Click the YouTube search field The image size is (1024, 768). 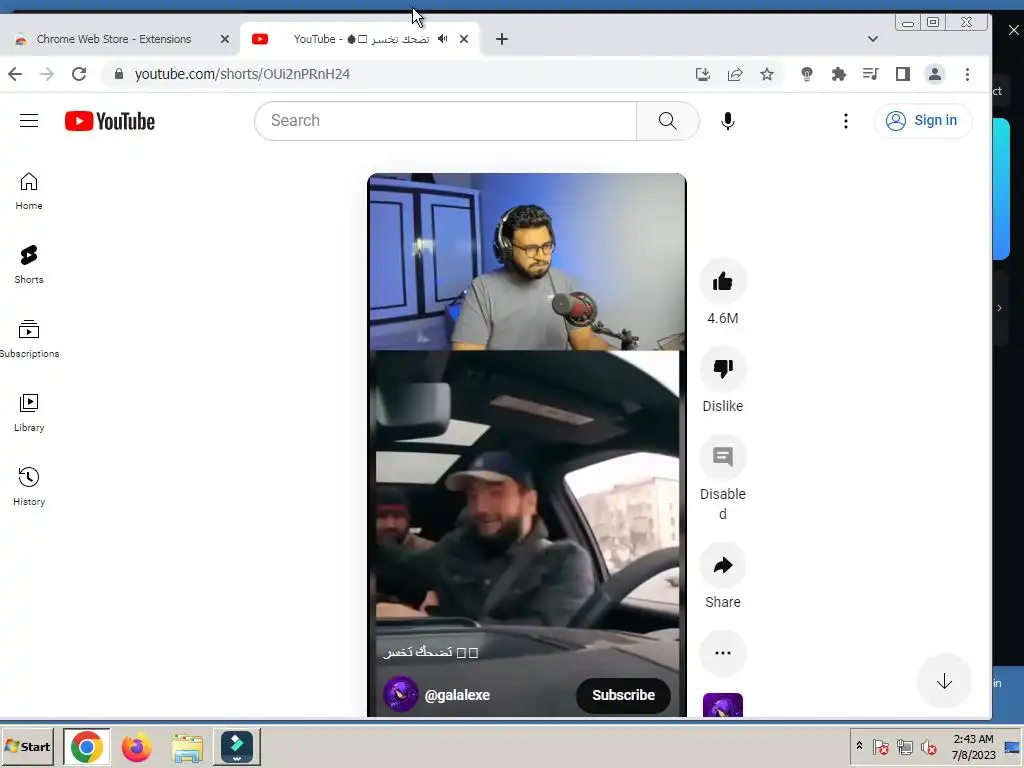[445, 121]
